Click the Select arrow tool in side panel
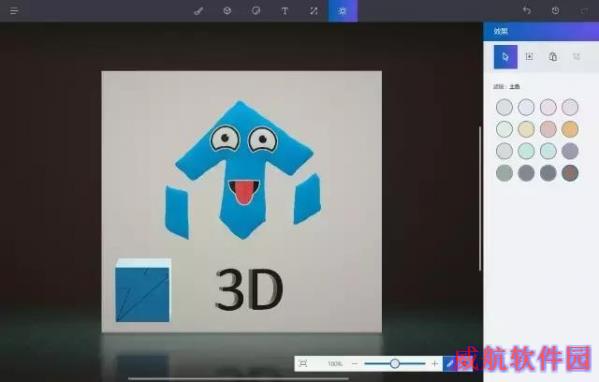 pyautogui.click(x=505, y=57)
